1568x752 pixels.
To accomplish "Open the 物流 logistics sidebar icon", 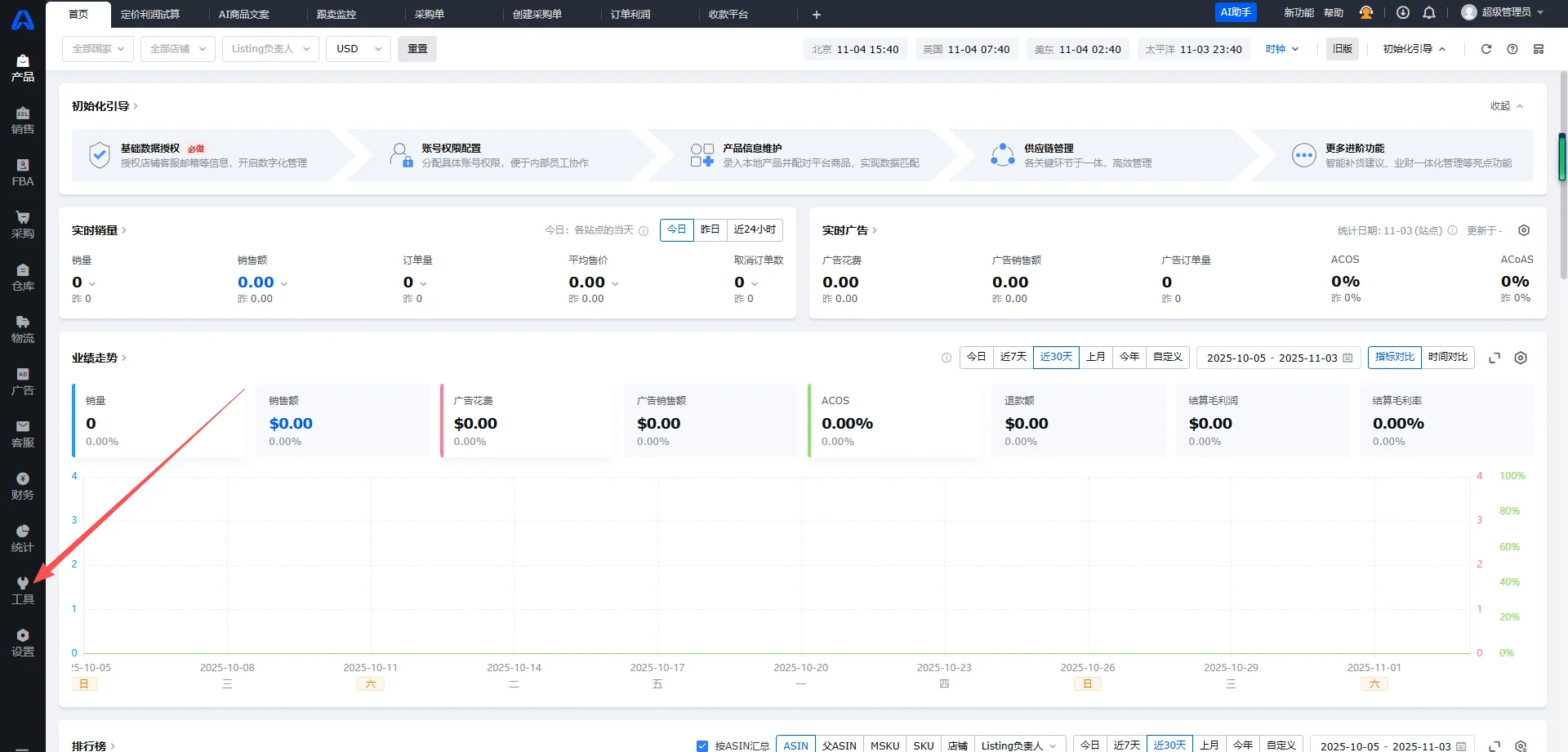I will (23, 328).
